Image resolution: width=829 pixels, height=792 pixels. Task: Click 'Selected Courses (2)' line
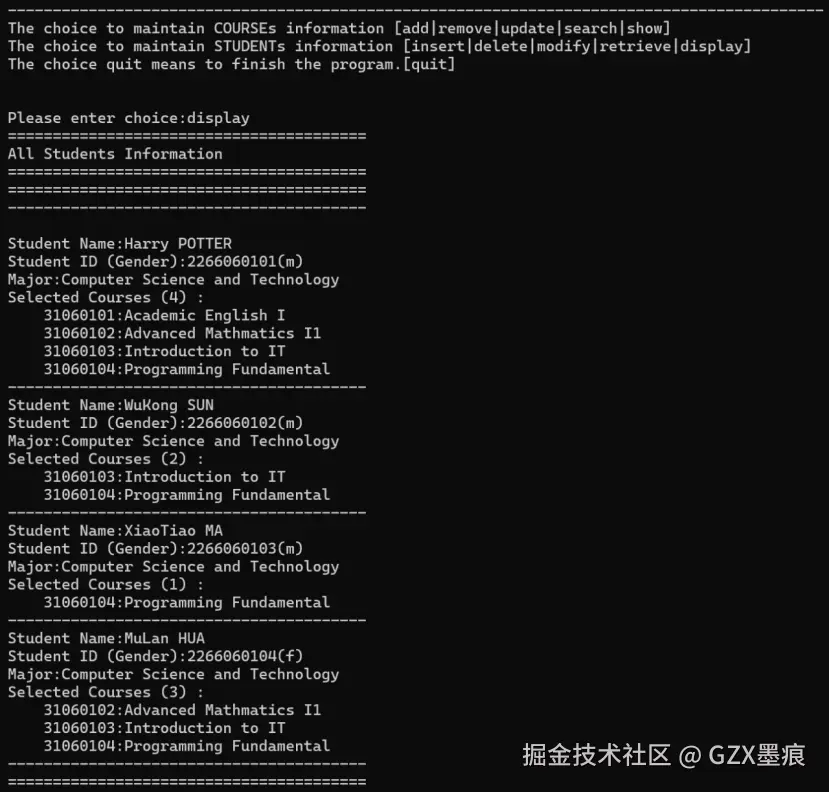click(x=106, y=459)
